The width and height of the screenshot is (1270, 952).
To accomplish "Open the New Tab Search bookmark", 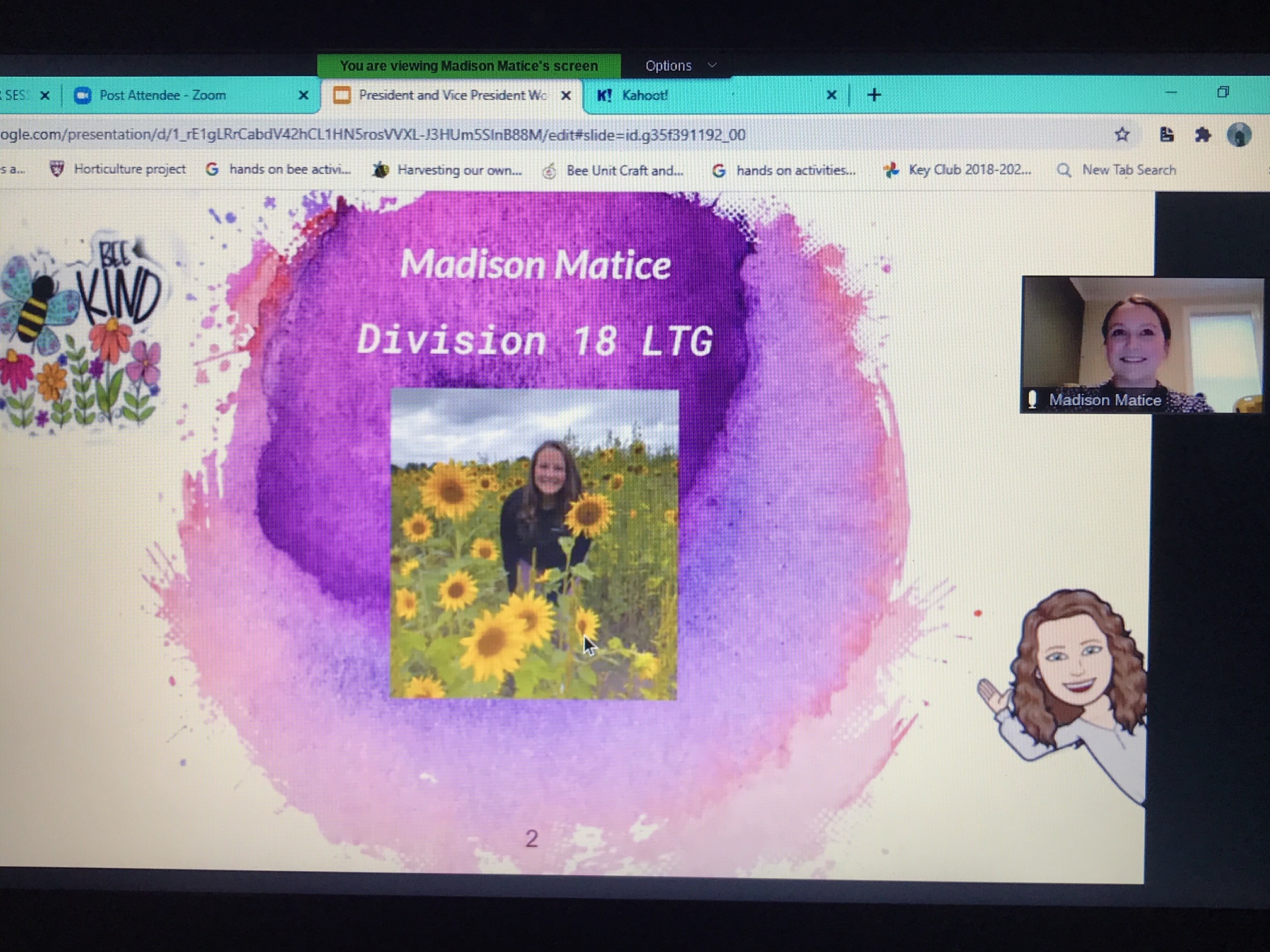I will 1128,170.
